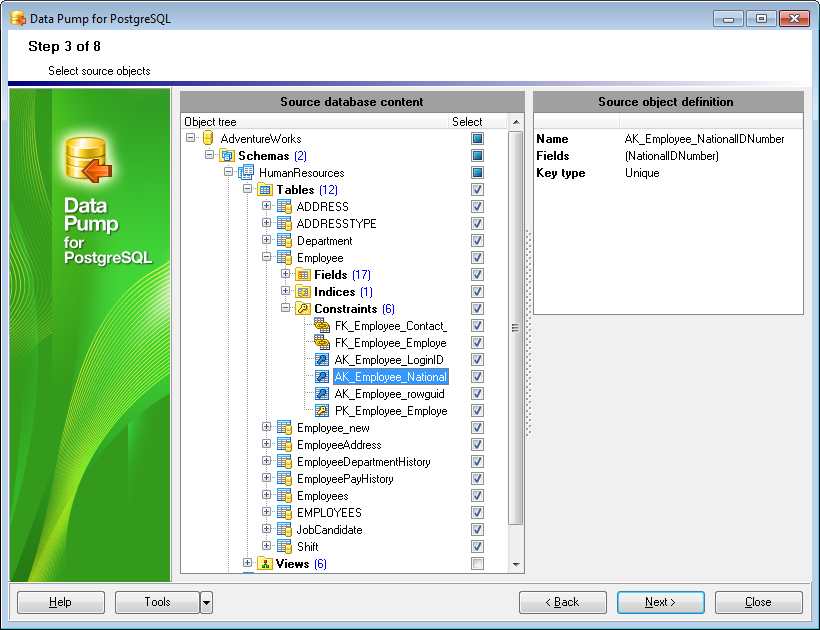The height and width of the screenshot is (630, 820).
Task: Open Help for this wizard step
Action: tap(60, 602)
